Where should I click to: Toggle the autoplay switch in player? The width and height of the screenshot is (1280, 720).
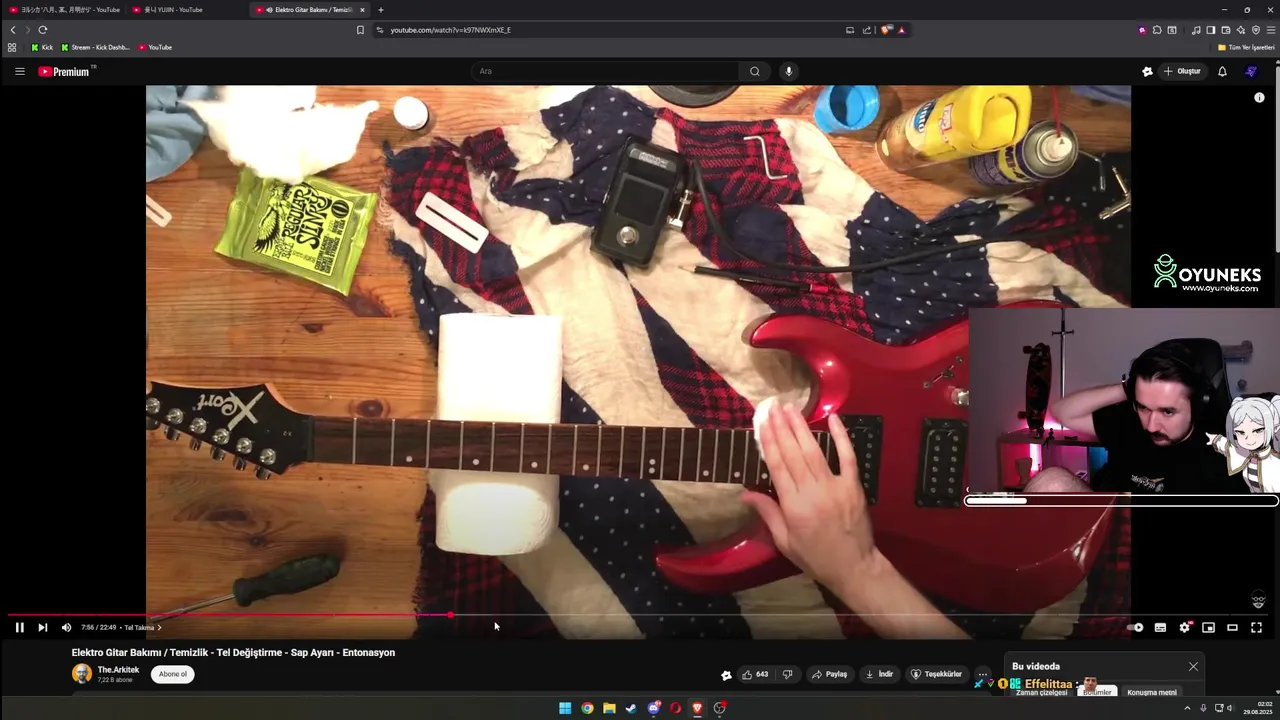[1135, 627]
